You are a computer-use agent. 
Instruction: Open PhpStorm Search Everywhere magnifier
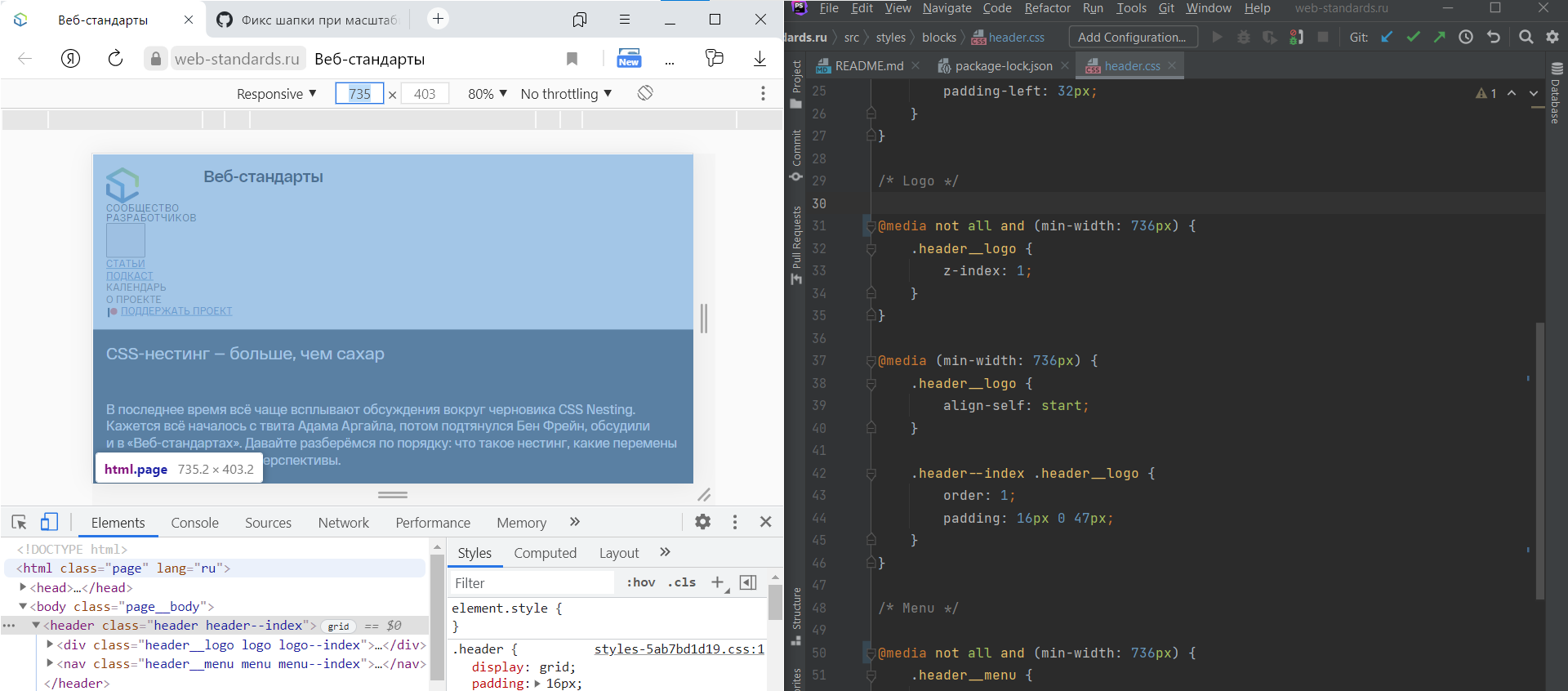click(x=1526, y=37)
